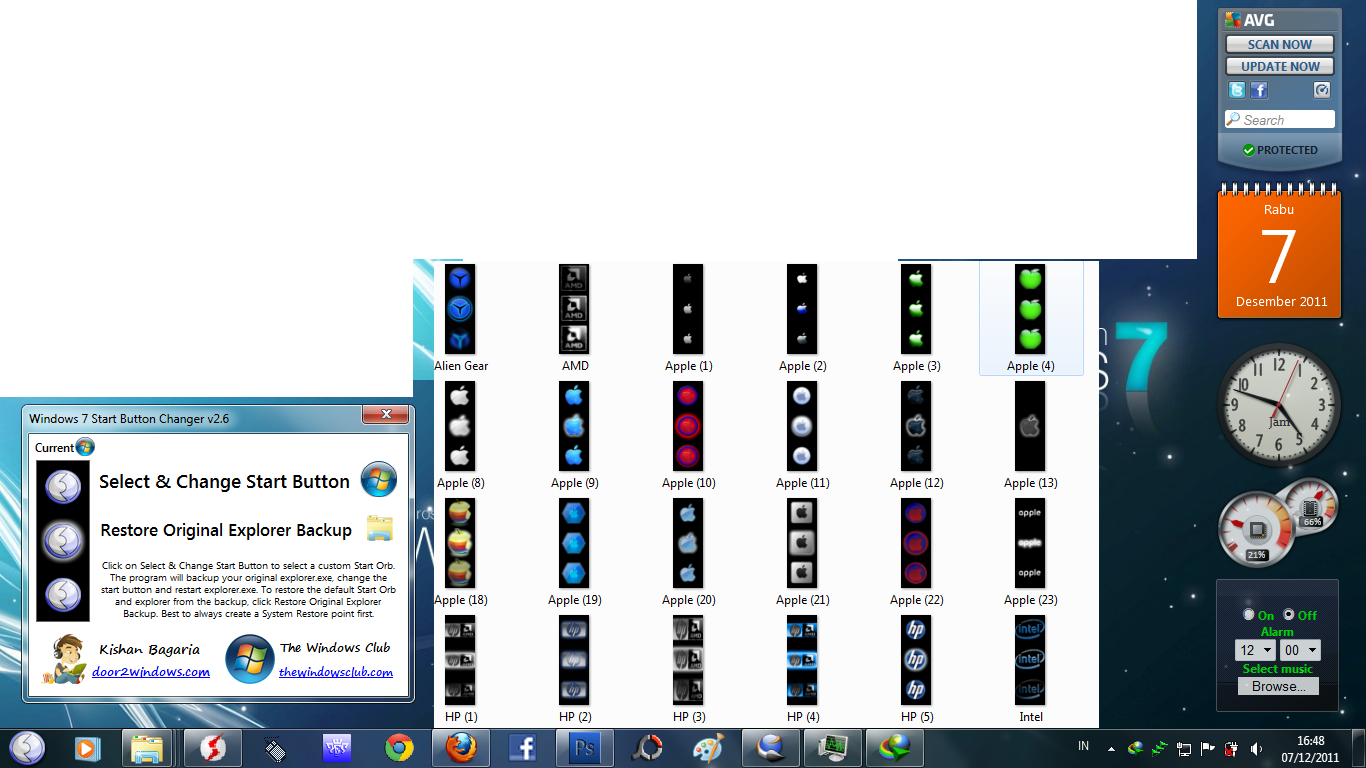
Task: Choose the HP (5) round logo orb
Action: 916,660
